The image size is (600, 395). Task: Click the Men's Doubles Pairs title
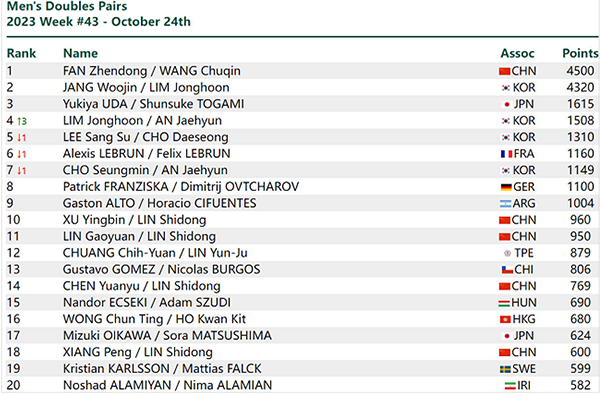[x=67, y=6]
